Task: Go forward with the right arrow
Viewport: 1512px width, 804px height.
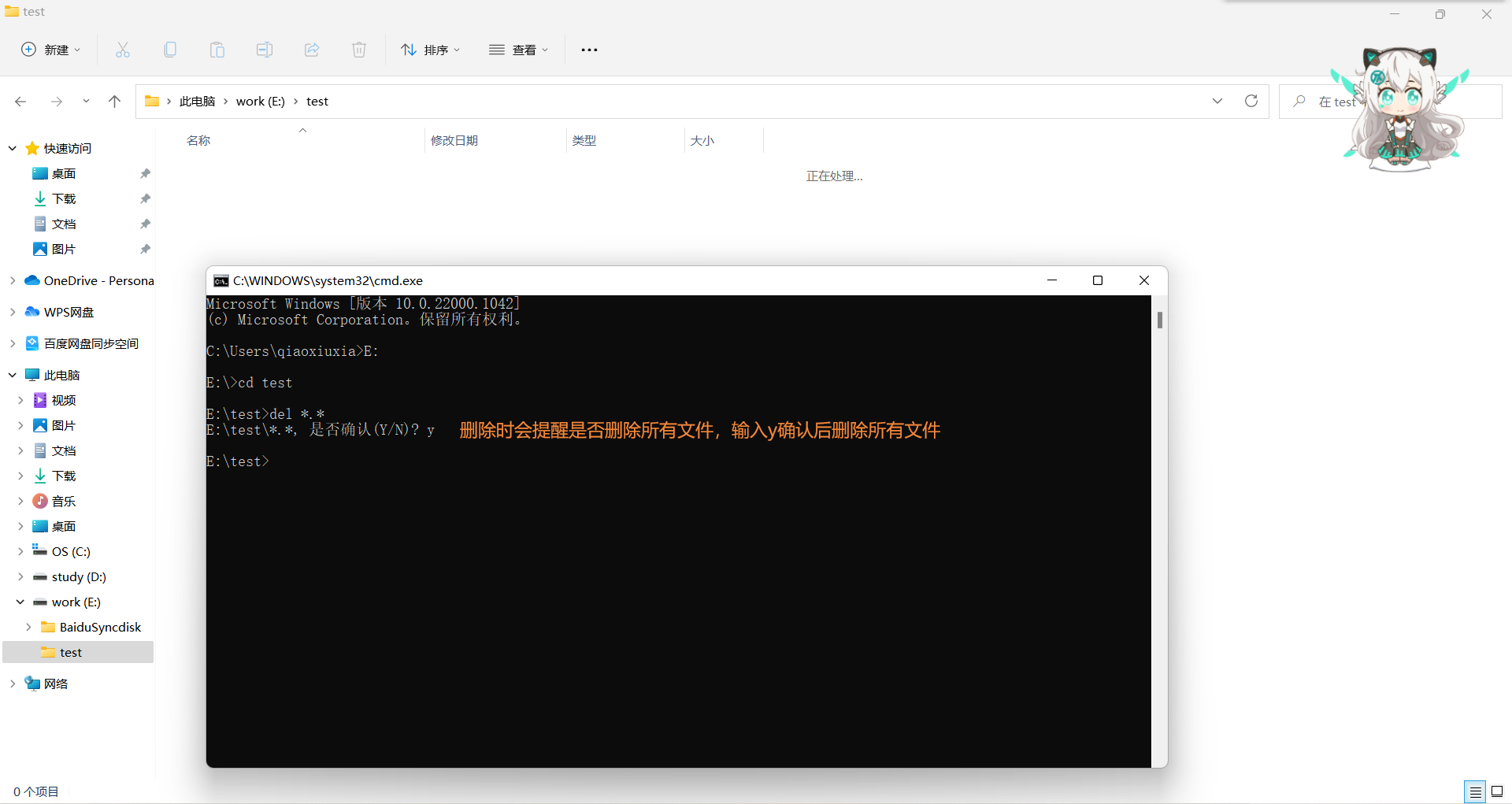Action: coord(57,102)
